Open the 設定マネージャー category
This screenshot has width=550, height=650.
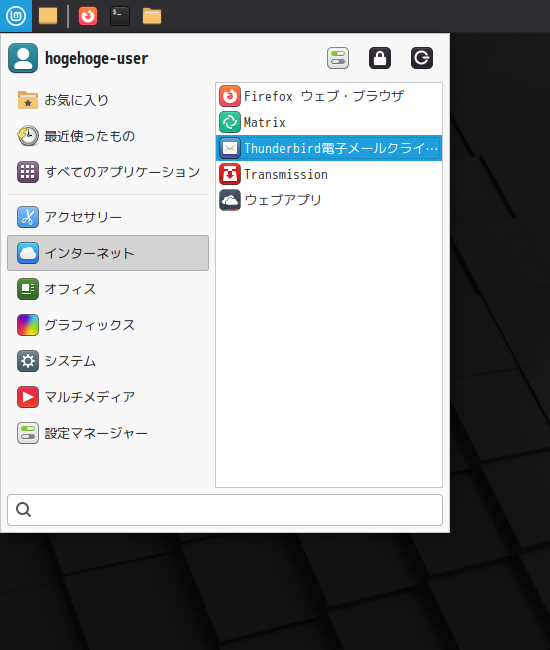108,433
